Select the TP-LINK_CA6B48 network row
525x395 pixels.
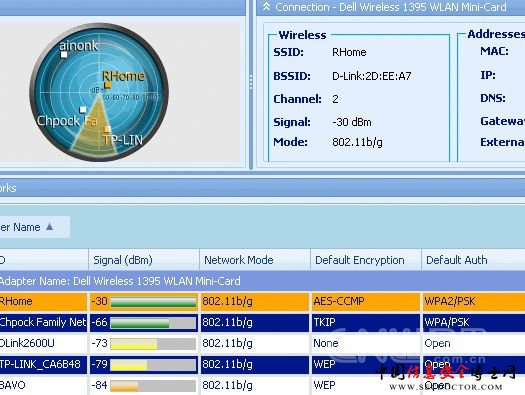pyautogui.click(x=262, y=365)
